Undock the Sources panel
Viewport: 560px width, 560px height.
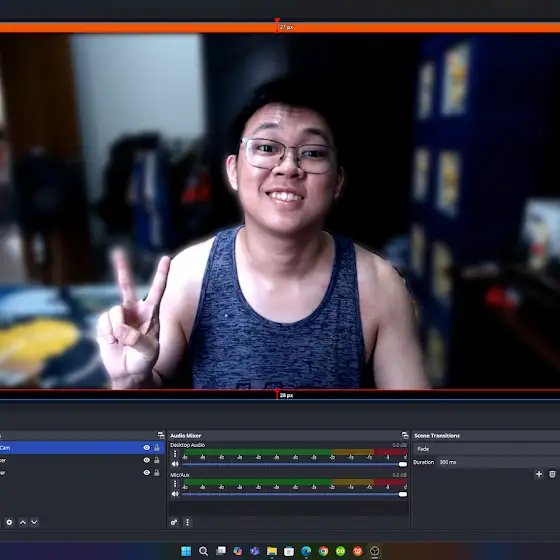[x=161, y=435]
